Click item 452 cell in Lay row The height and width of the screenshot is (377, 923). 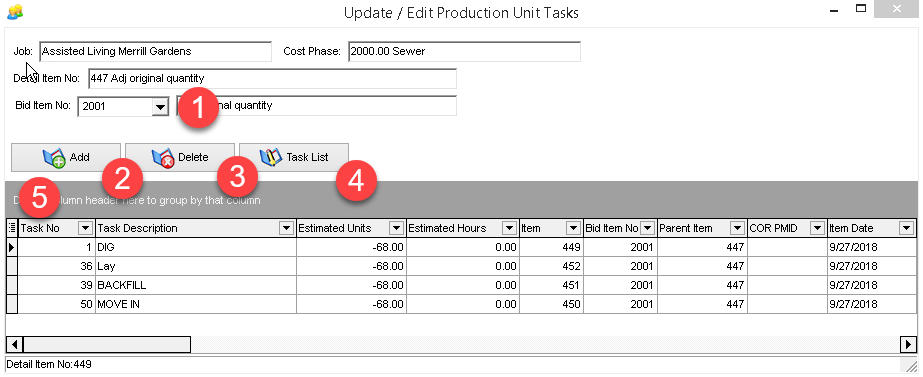551,266
